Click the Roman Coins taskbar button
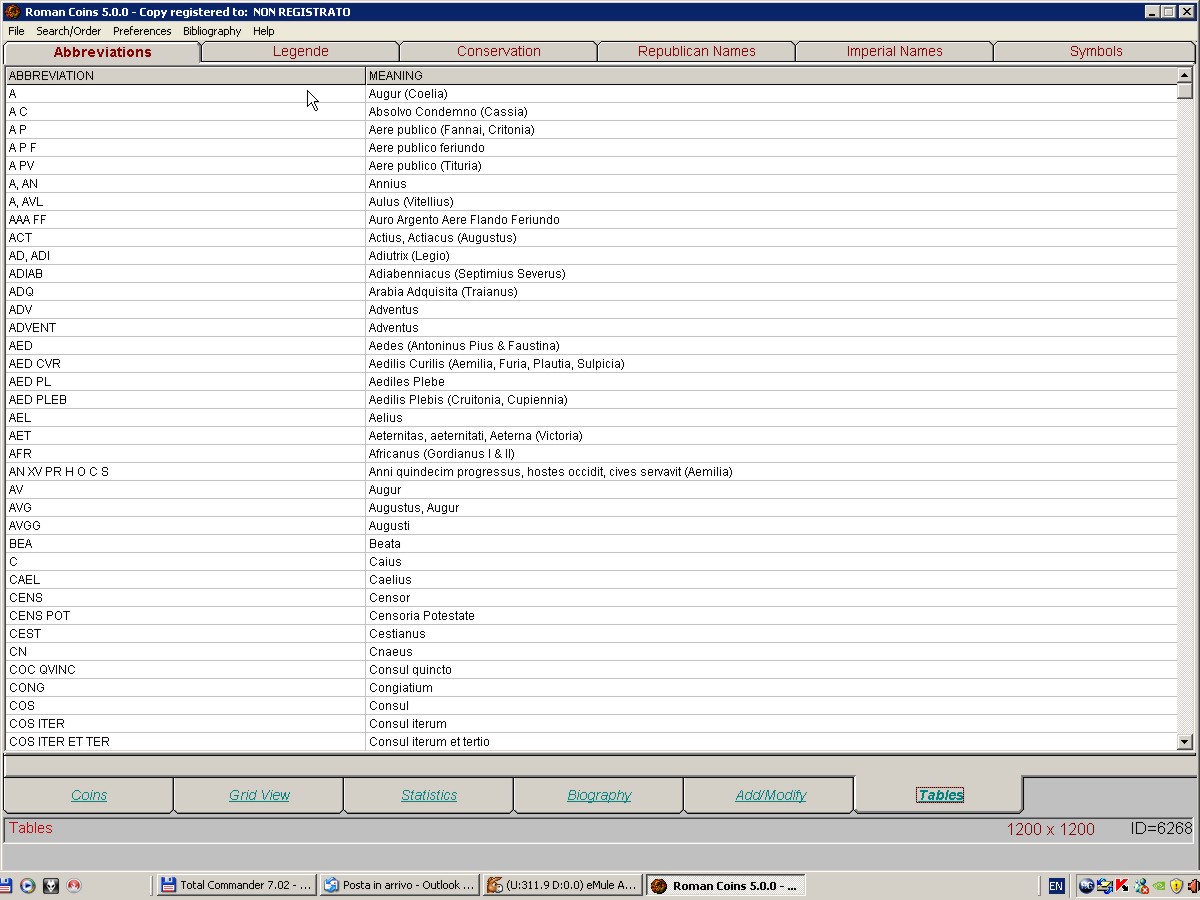1200x900 pixels. (x=725, y=885)
